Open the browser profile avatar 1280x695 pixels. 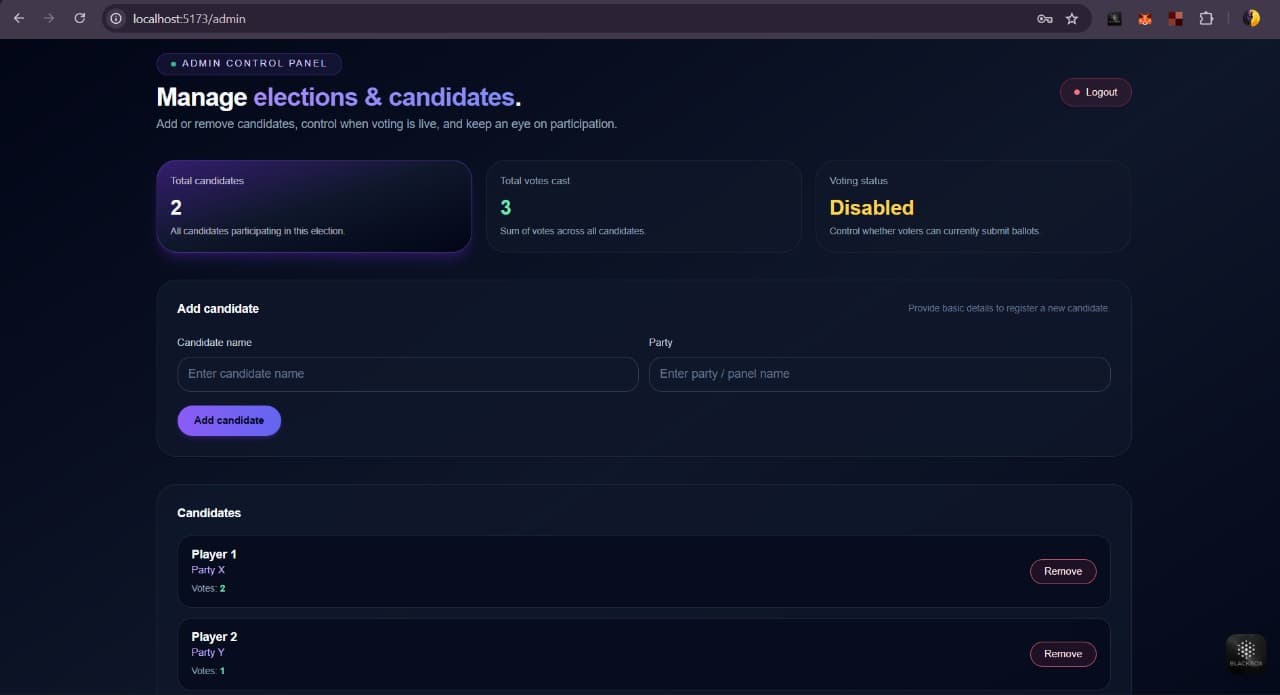(1251, 18)
